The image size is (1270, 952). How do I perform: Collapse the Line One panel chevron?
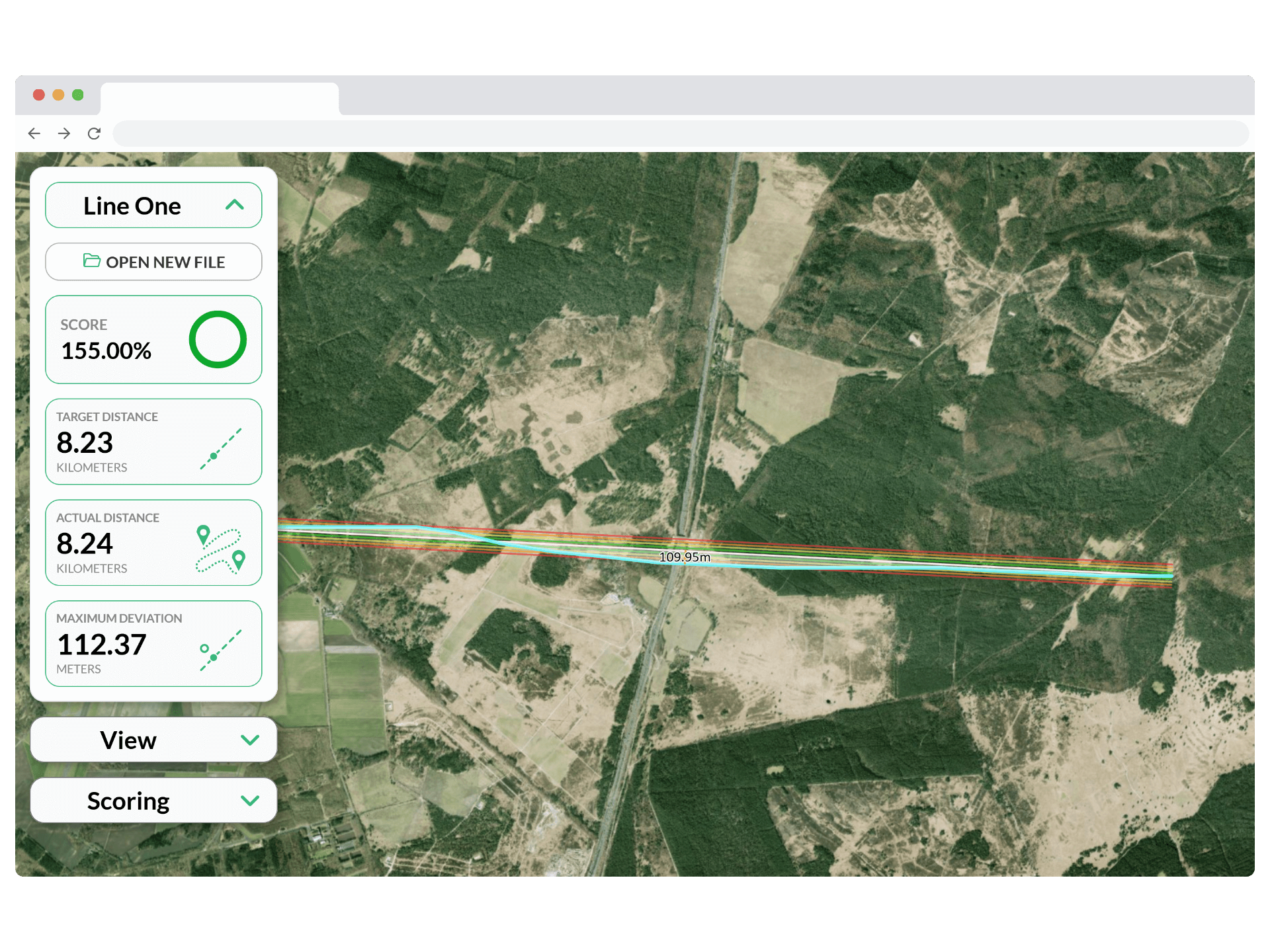235,205
